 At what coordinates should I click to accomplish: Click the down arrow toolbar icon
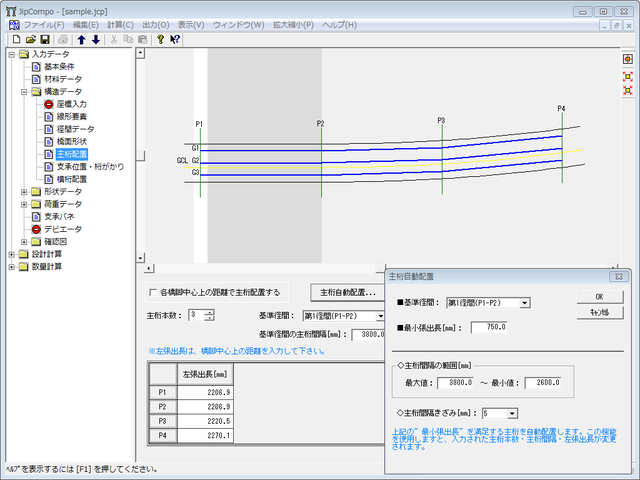[x=96, y=39]
